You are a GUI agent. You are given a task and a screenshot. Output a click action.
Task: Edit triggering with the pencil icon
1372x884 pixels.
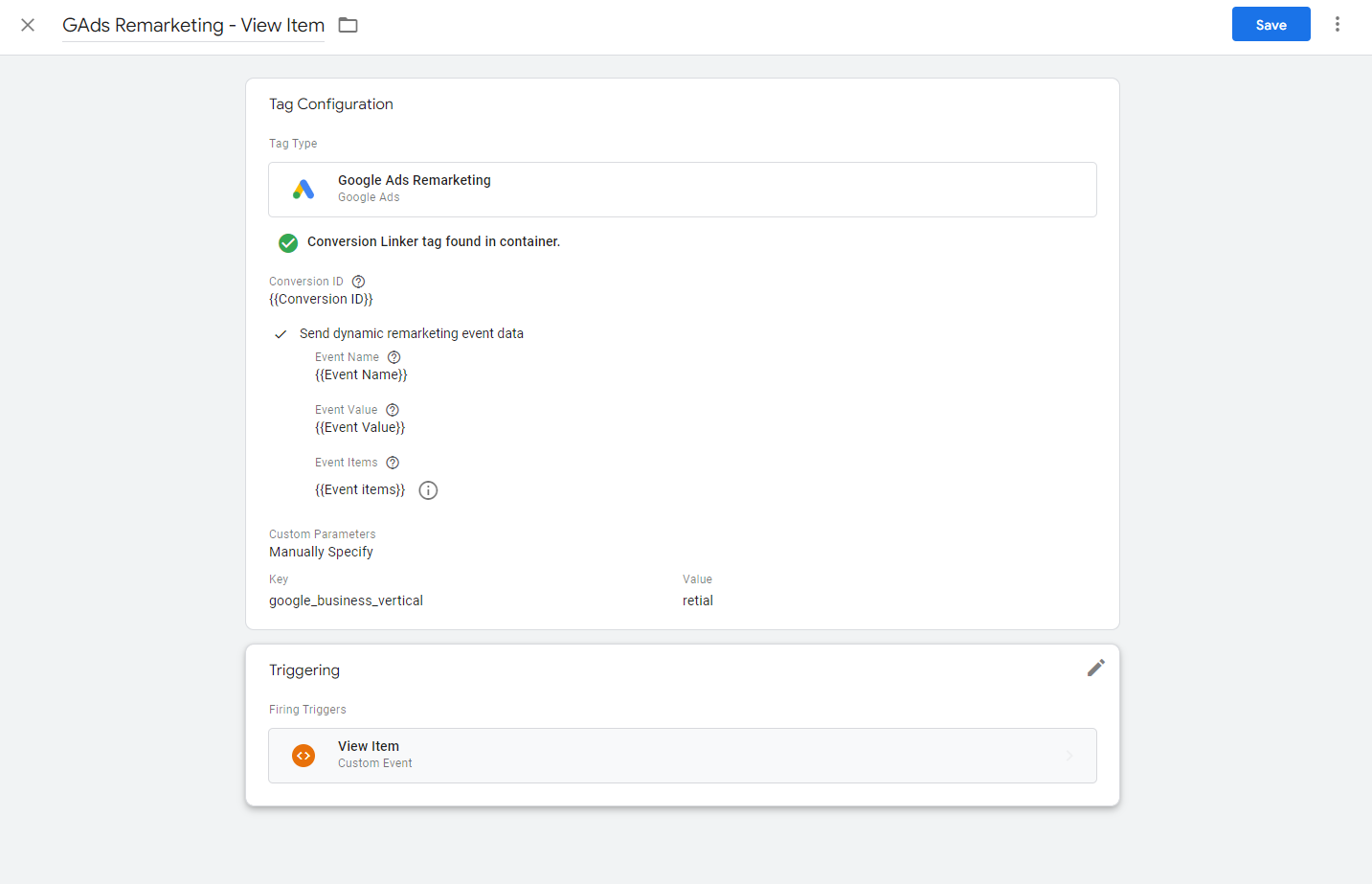coord(1096,668)
